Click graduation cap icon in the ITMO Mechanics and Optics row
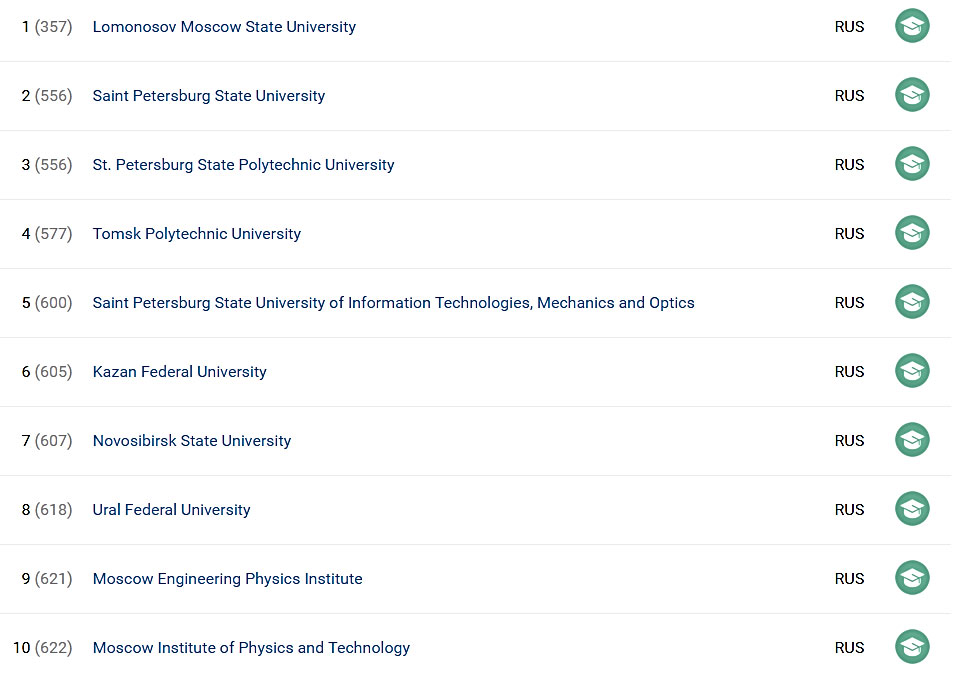Image resolution: width=953 pixels, height=676 pixels. [912, 302]
